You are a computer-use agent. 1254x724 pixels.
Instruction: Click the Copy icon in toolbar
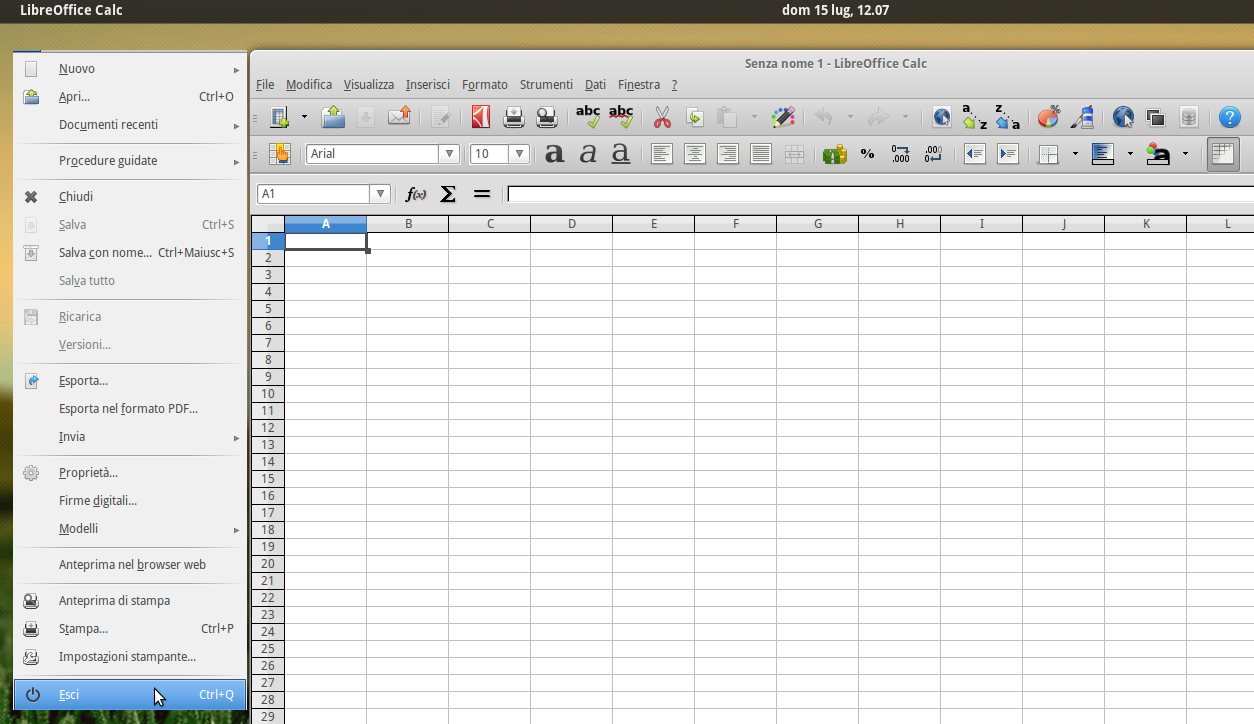tap(694, 117)
